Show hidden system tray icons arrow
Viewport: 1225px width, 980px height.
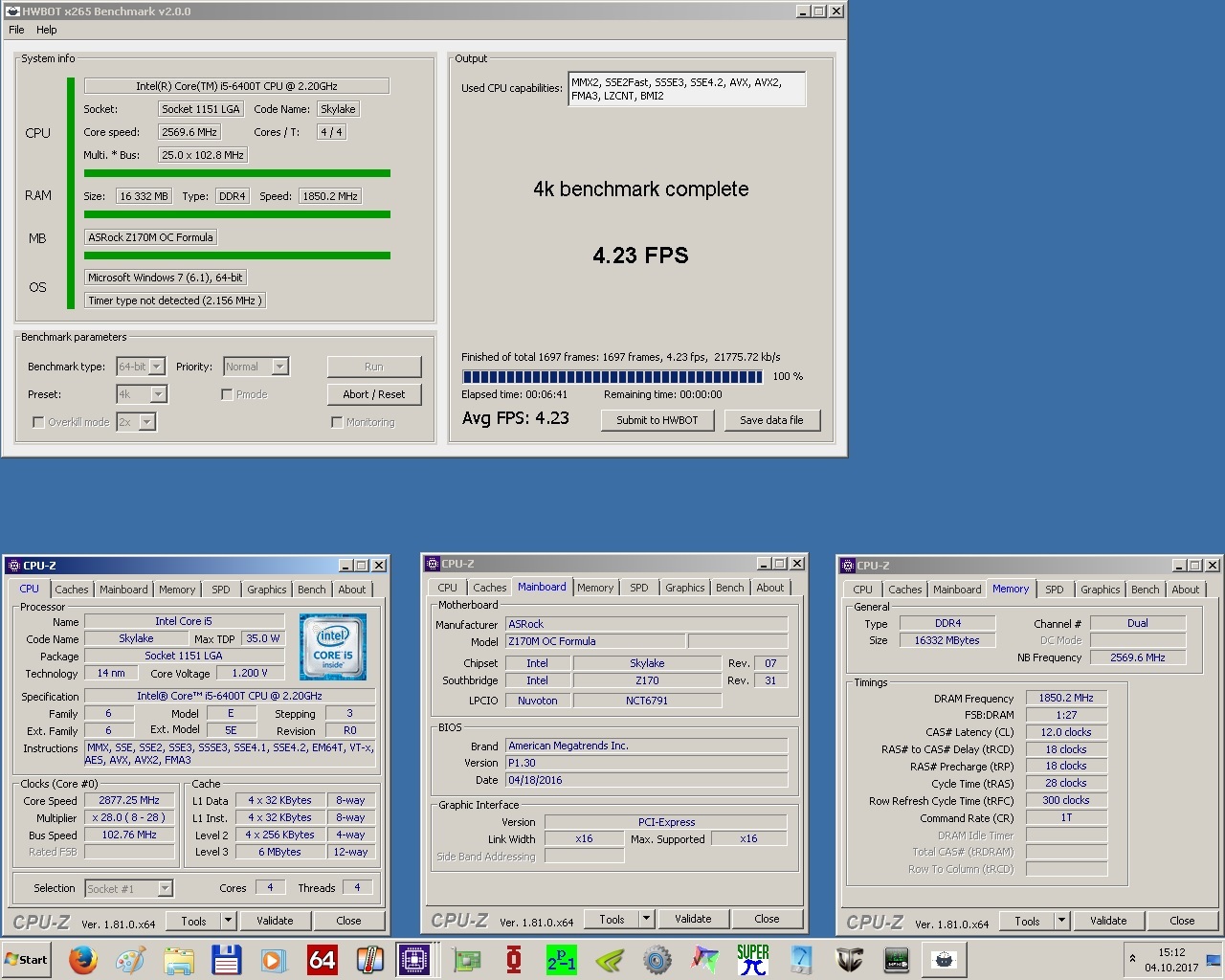(x=1133, y=959)
